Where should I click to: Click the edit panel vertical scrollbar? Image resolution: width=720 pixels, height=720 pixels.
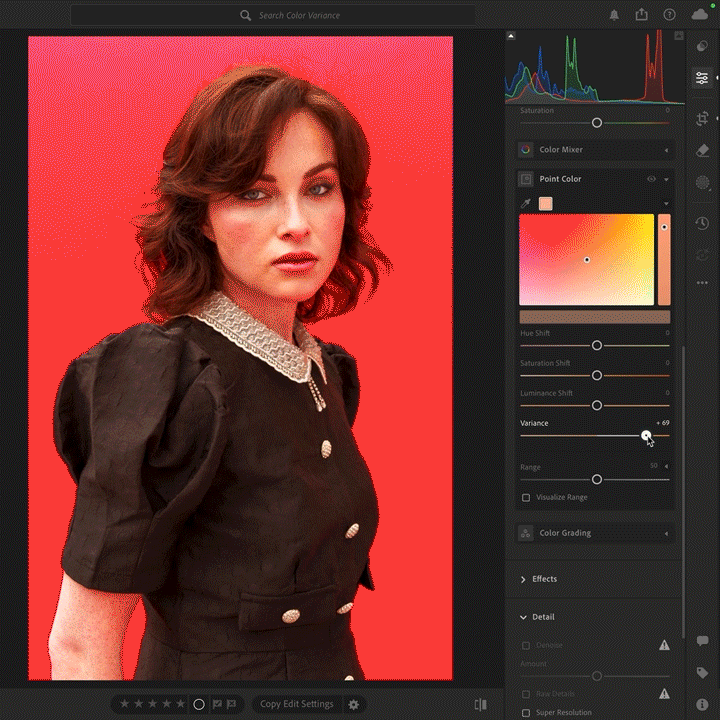click(x=683, y=491)
